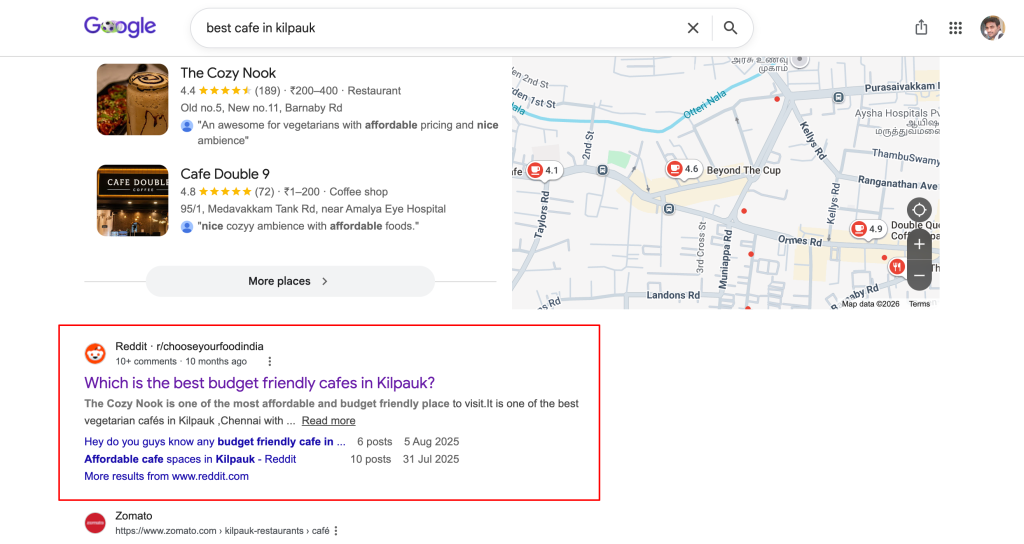1024x544 pixels.
Task: Click bus stop icon near 2nd St
Action: click(x=603, y=170)
